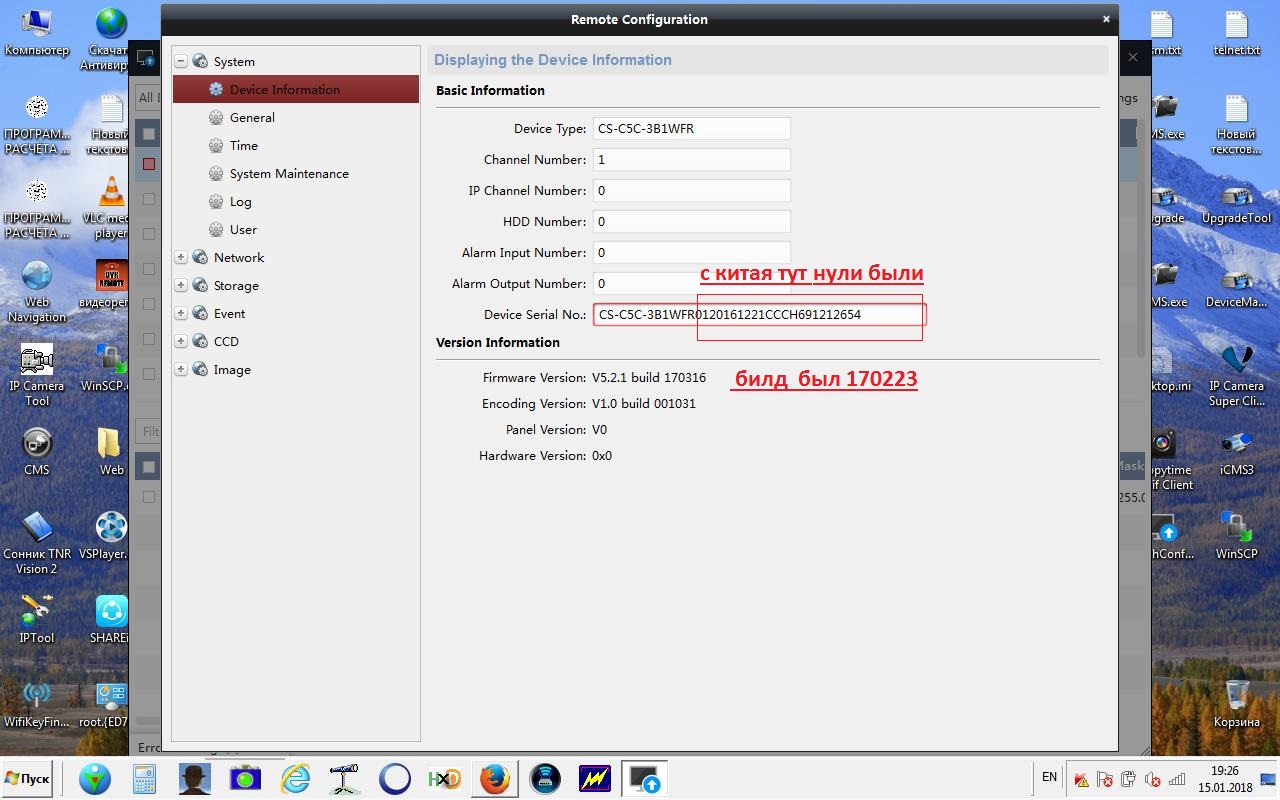The height and width of the screenshot is (800, 1280).
Task: Expand the Event tree node
Action: (181, 313)
